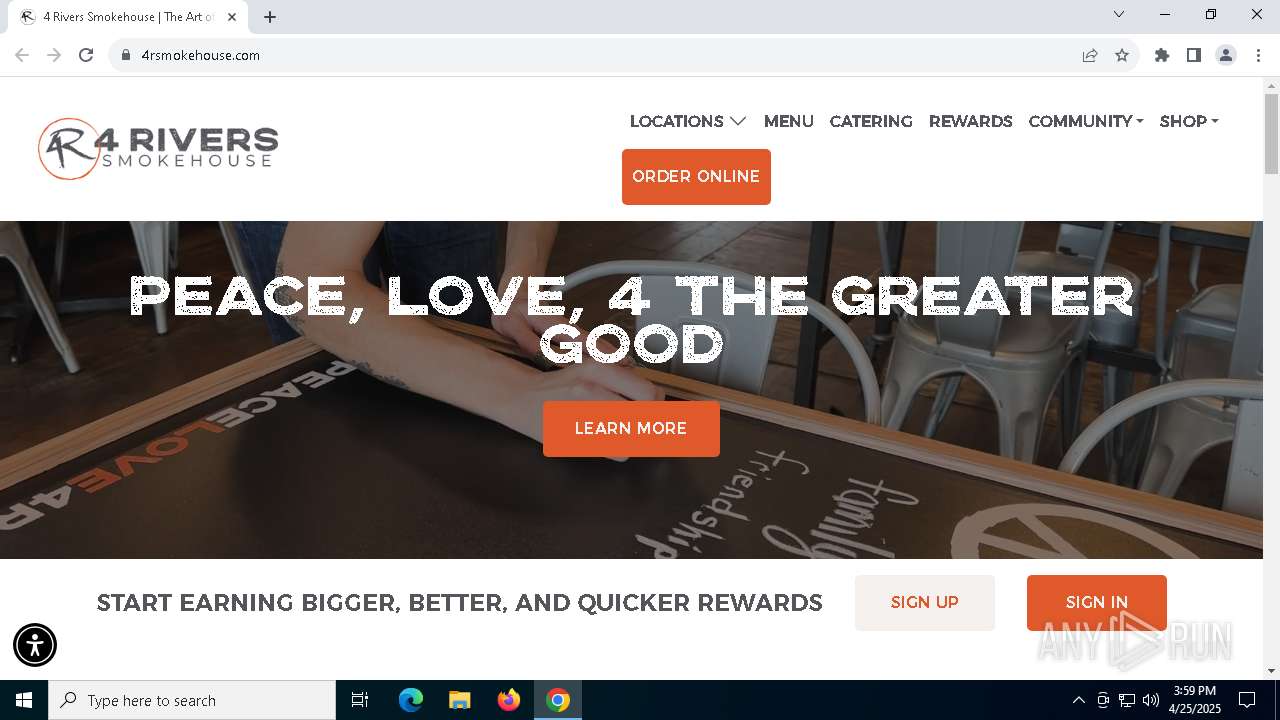Reload the page with the refresh icon
1280x720 pixels.
[x=86, y=55]
